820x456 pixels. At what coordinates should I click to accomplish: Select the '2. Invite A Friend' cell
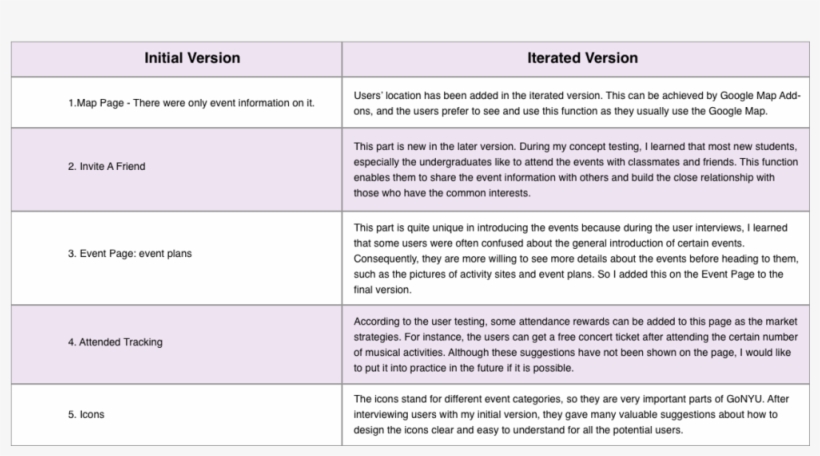(x=106, y=166)
